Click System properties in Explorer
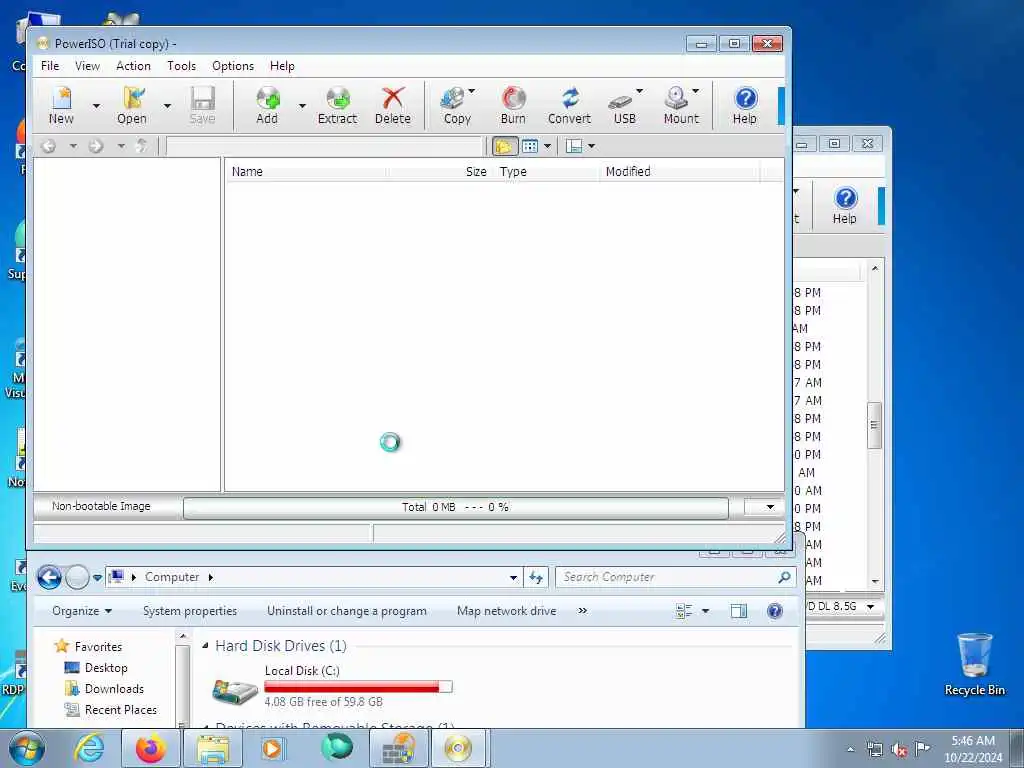1024x768 pixels. pos(190,611)
